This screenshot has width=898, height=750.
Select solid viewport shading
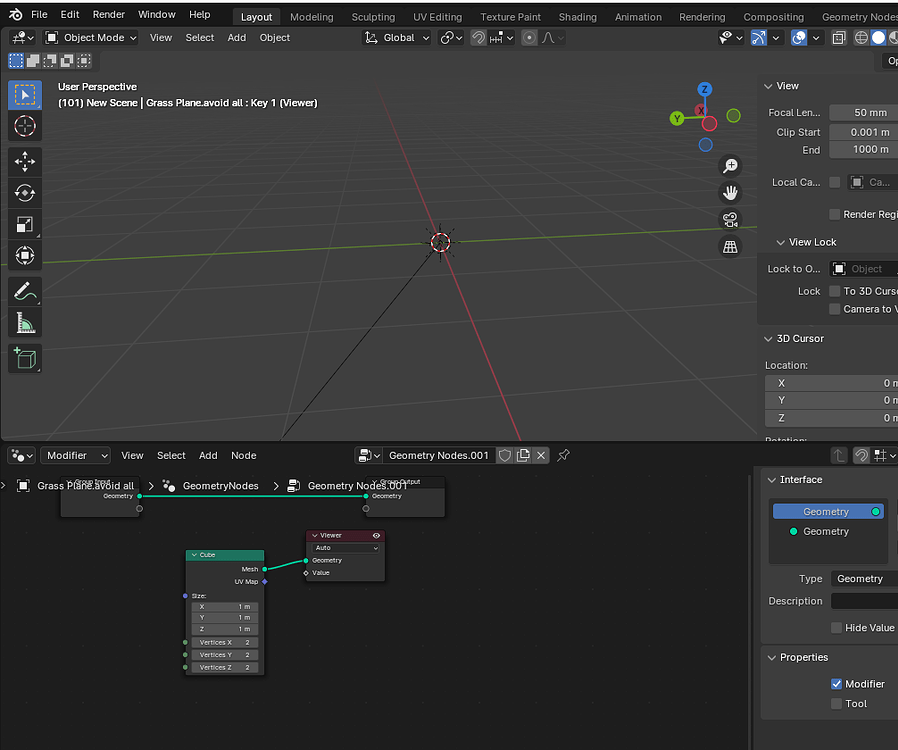point(878,38)
